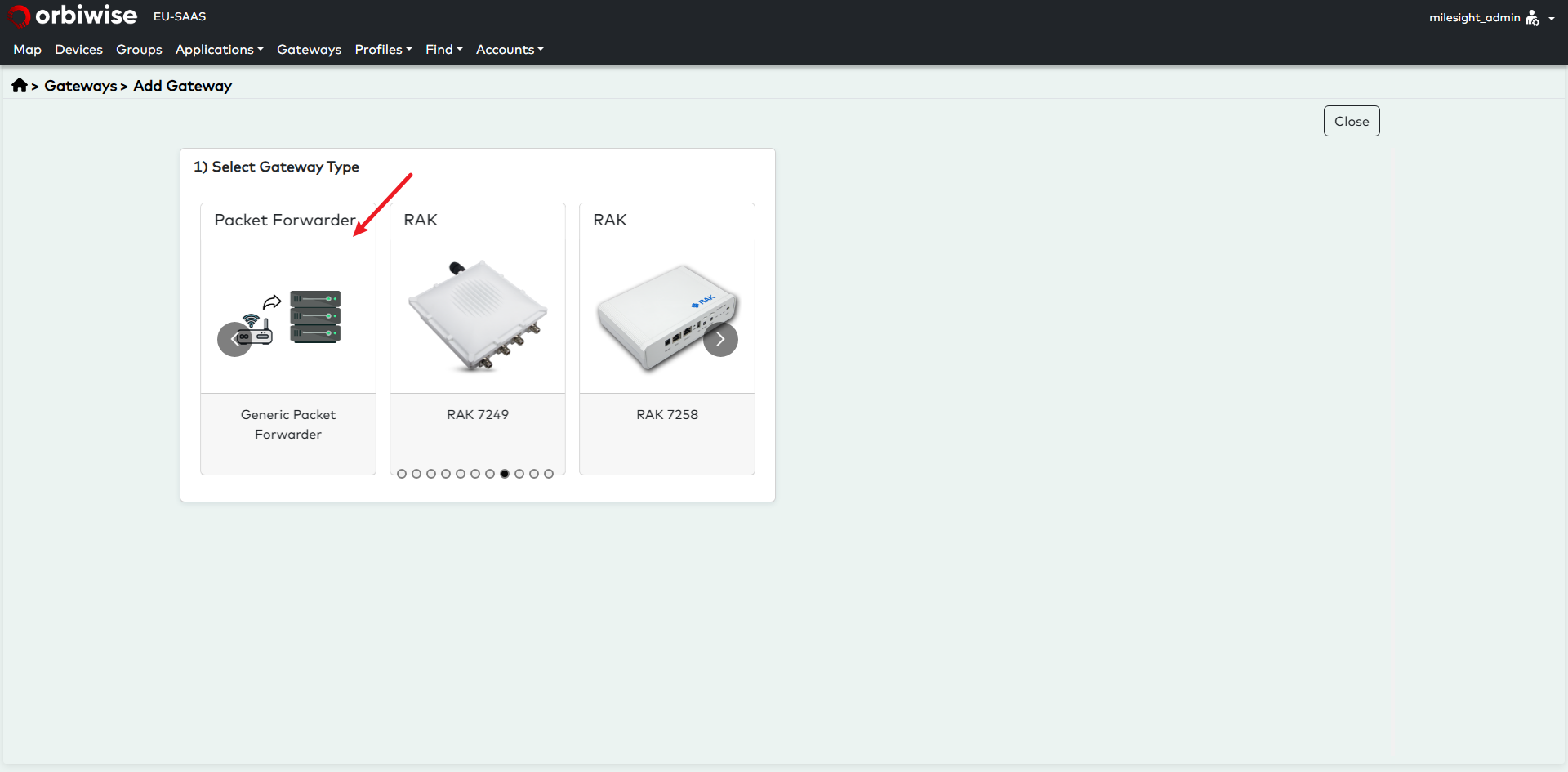The image size is (1568, 772).
Task: Click the Packet Forwarder card title
Action: pos(285,220)
